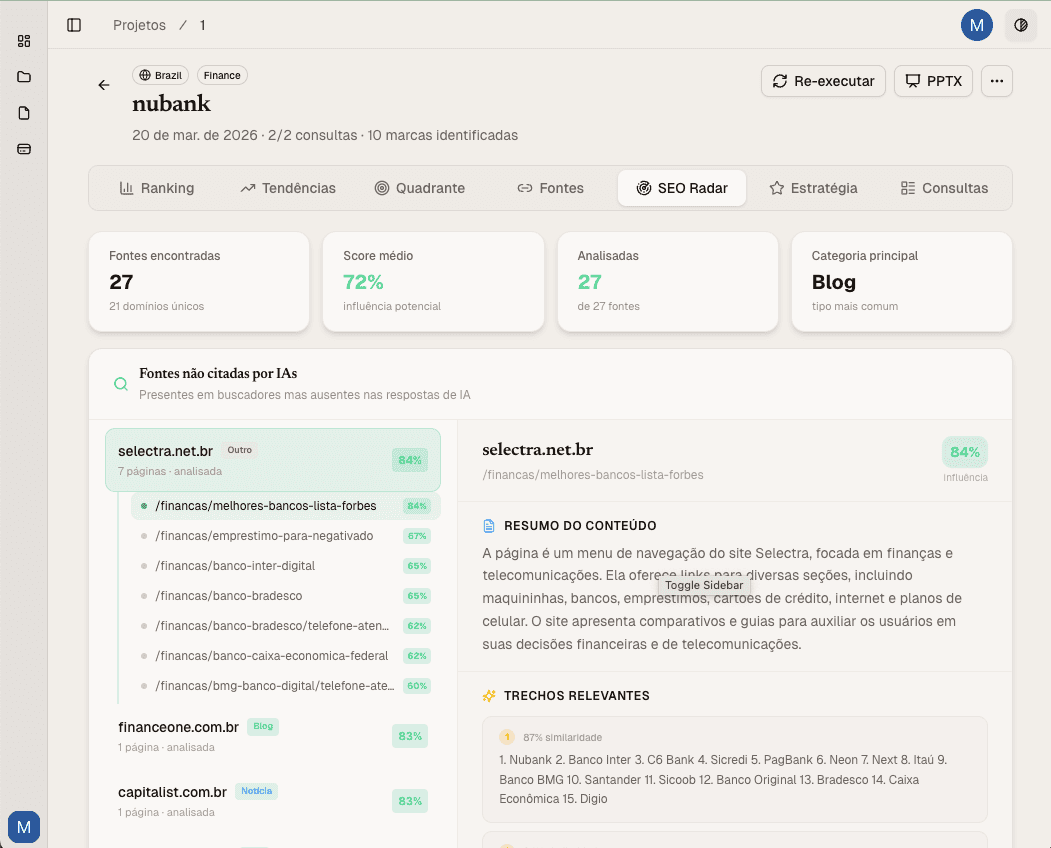Collapse the selectra.net.br source group

[273, 460]
